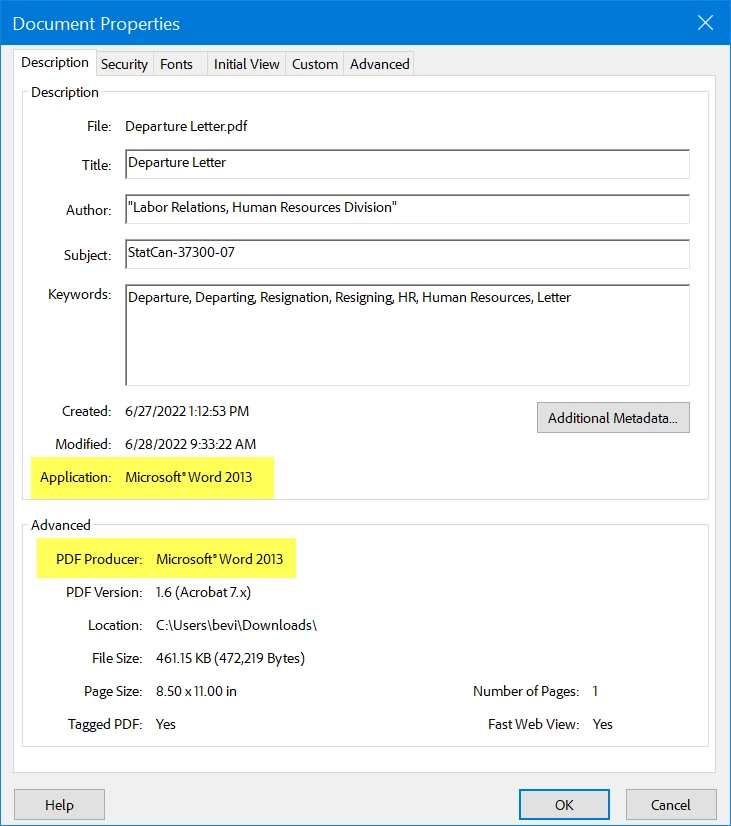731x826 pixels.
Task: Confirm with the OK button
Action: (x=564, y=804)
